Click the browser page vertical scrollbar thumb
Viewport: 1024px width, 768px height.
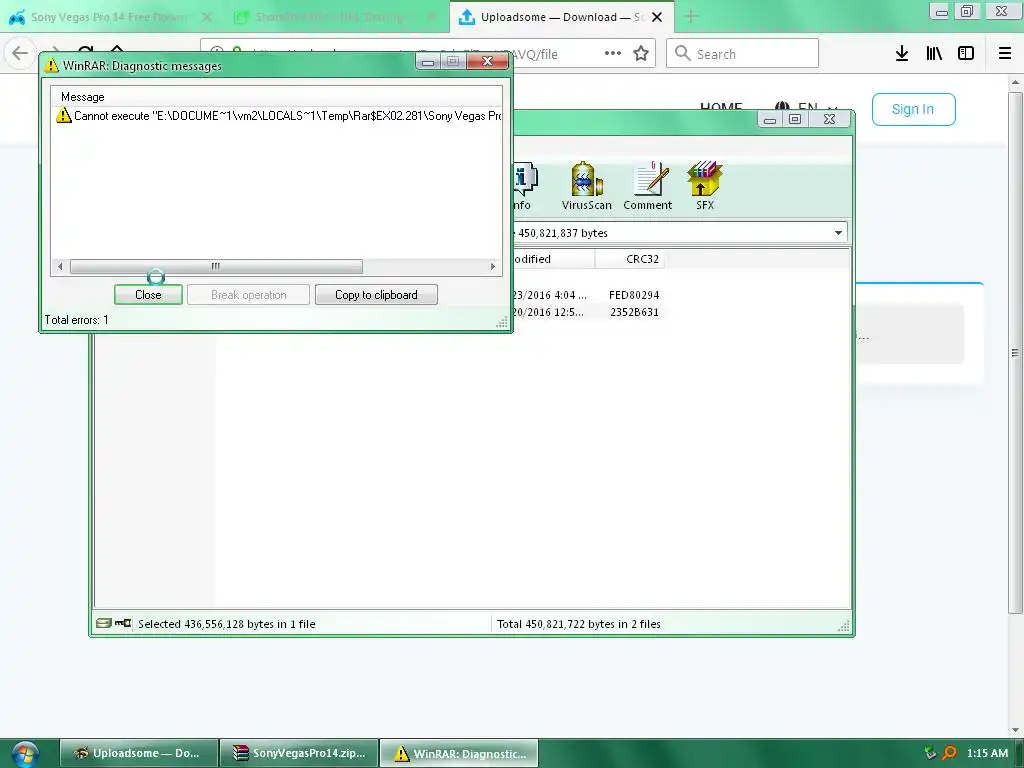tap(1015, 353)
